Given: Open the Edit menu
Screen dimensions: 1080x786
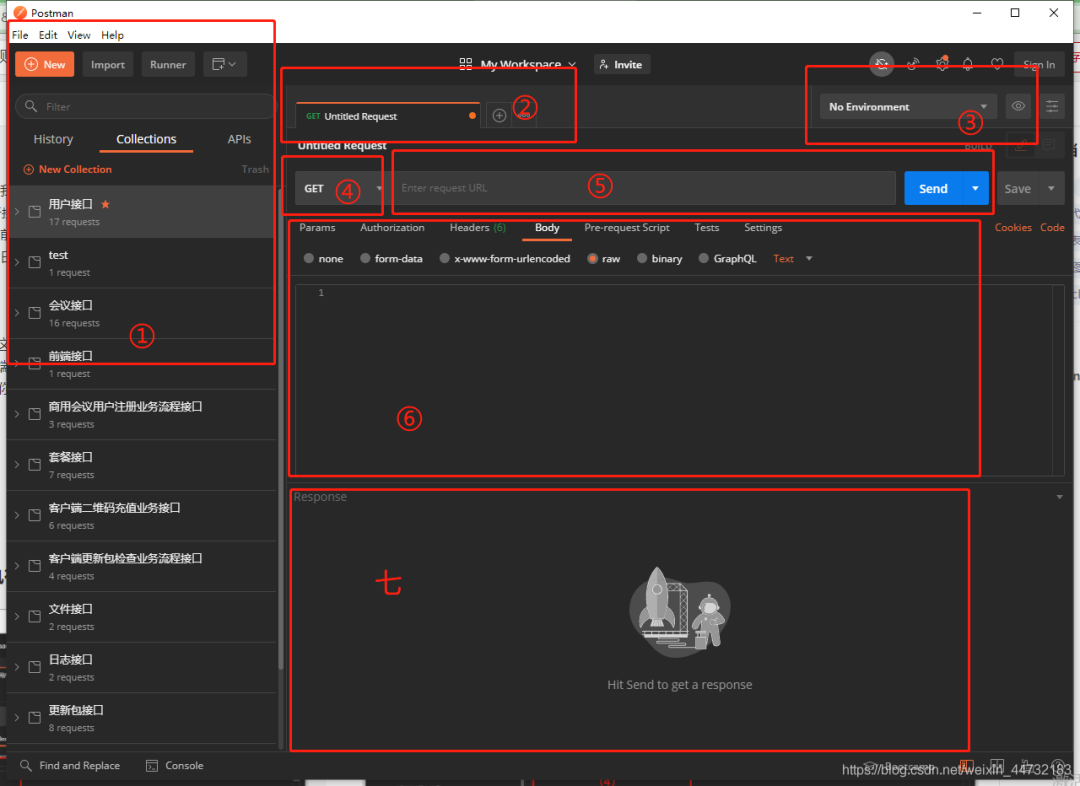Looking at the screenshot, I should (48, 35).
